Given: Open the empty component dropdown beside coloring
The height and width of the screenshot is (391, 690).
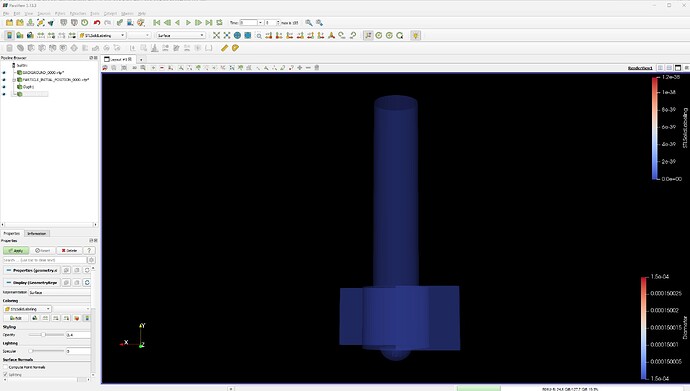Looking at the screenshot, I should tap(139, 36).
